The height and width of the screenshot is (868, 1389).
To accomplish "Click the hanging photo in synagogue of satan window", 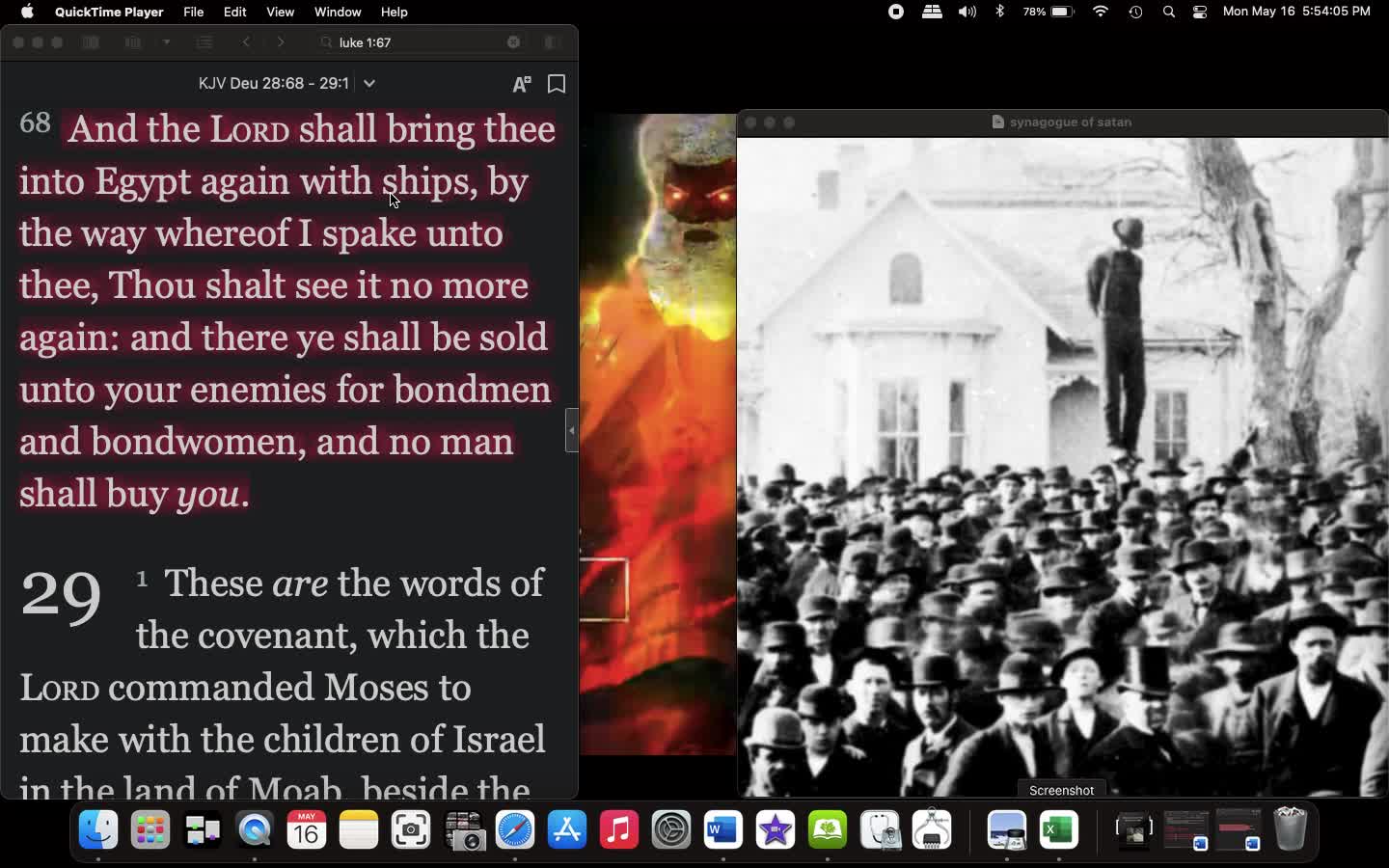I will 1063,467.
